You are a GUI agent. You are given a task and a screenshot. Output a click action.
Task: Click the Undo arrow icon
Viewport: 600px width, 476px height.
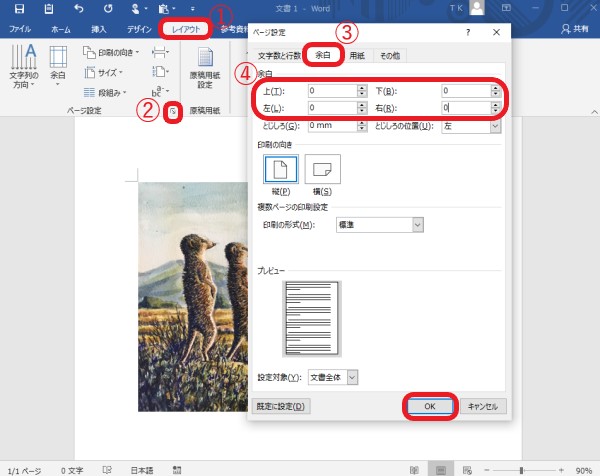click(x=78, y=9)
